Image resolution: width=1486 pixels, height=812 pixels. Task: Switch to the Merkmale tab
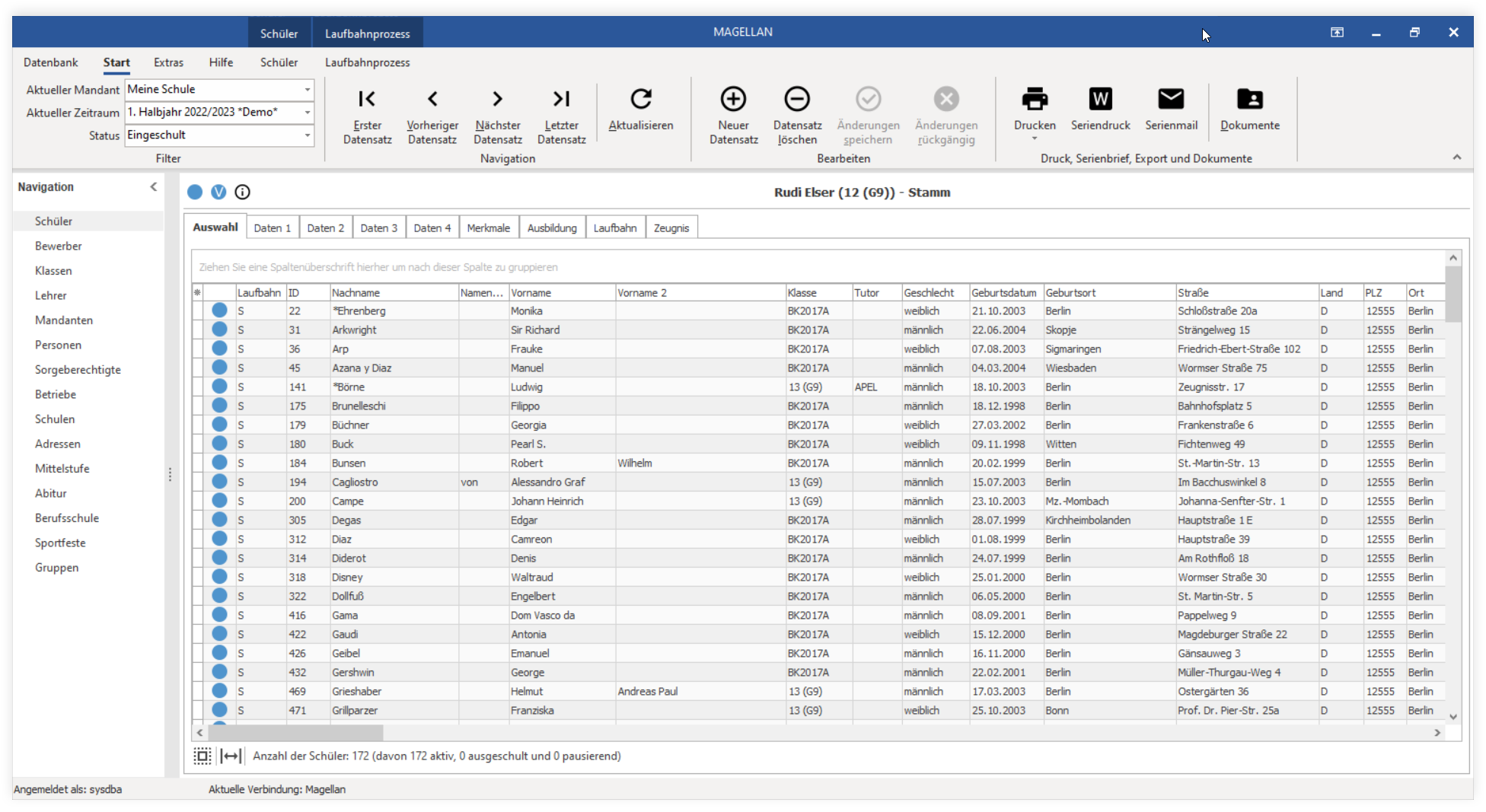coord(488,228)
